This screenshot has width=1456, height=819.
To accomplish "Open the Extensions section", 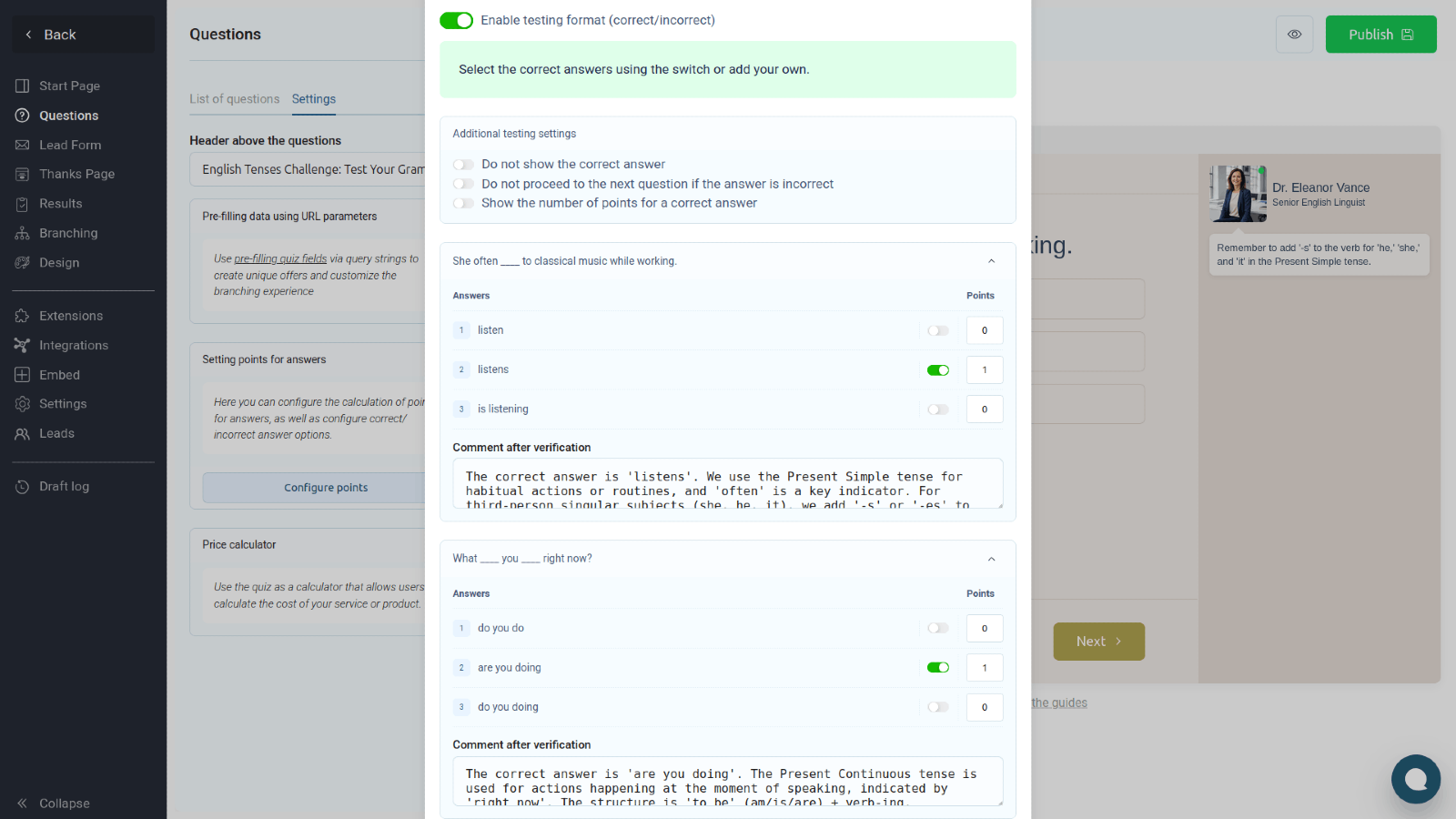I will pos(71,315).
